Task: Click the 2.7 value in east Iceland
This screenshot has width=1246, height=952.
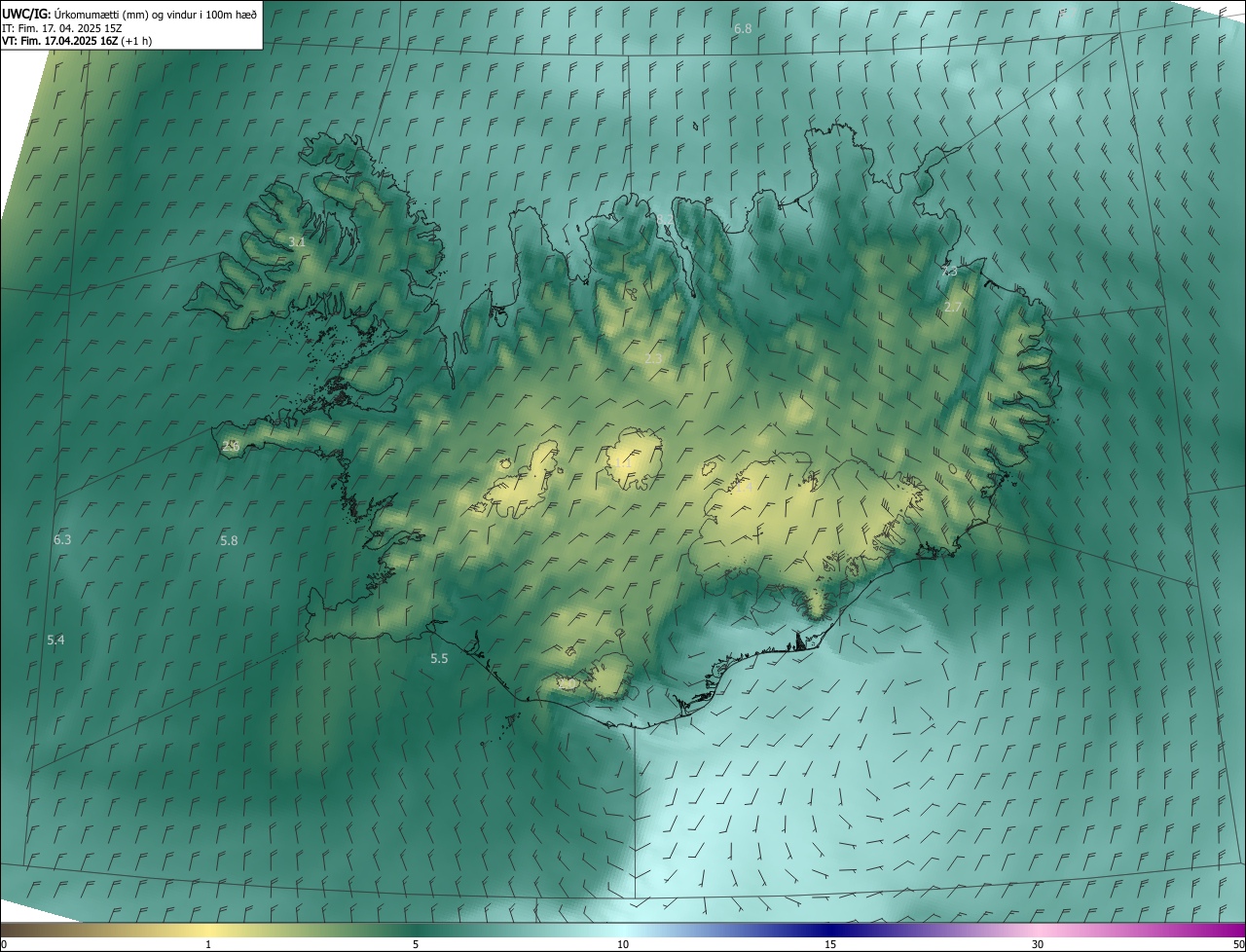Action: pos(953,307)
